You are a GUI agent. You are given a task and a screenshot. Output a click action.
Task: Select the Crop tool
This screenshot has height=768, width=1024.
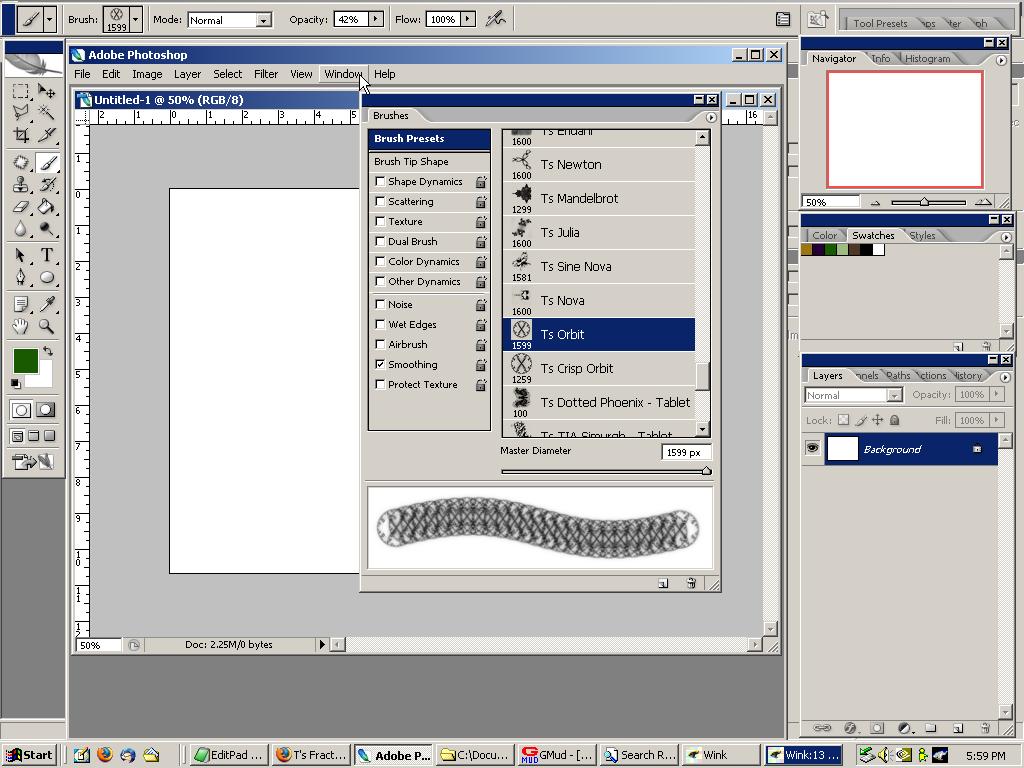(x=20, y=135)
